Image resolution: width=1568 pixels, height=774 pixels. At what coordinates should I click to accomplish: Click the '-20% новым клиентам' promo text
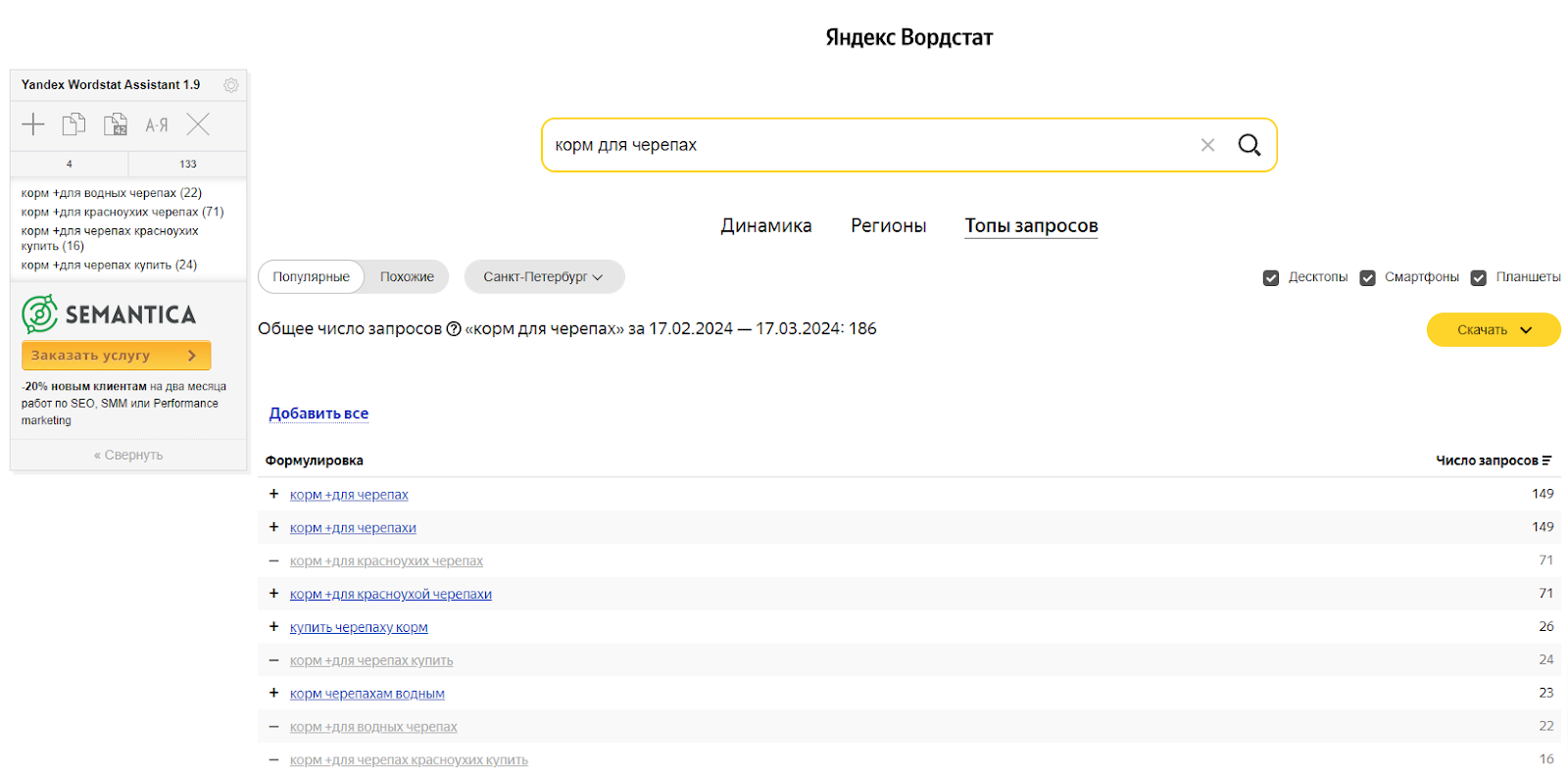[x=84, y=386]
